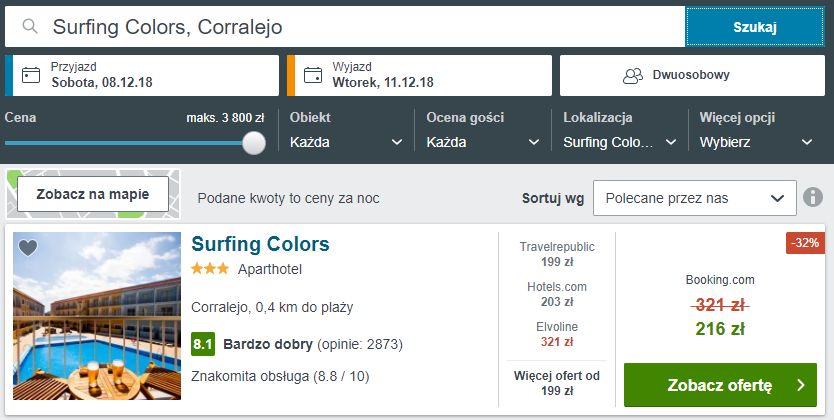Viewport: 834px width, 420px height.
Task: Click the sorting info icon
Action: (813, 197)
